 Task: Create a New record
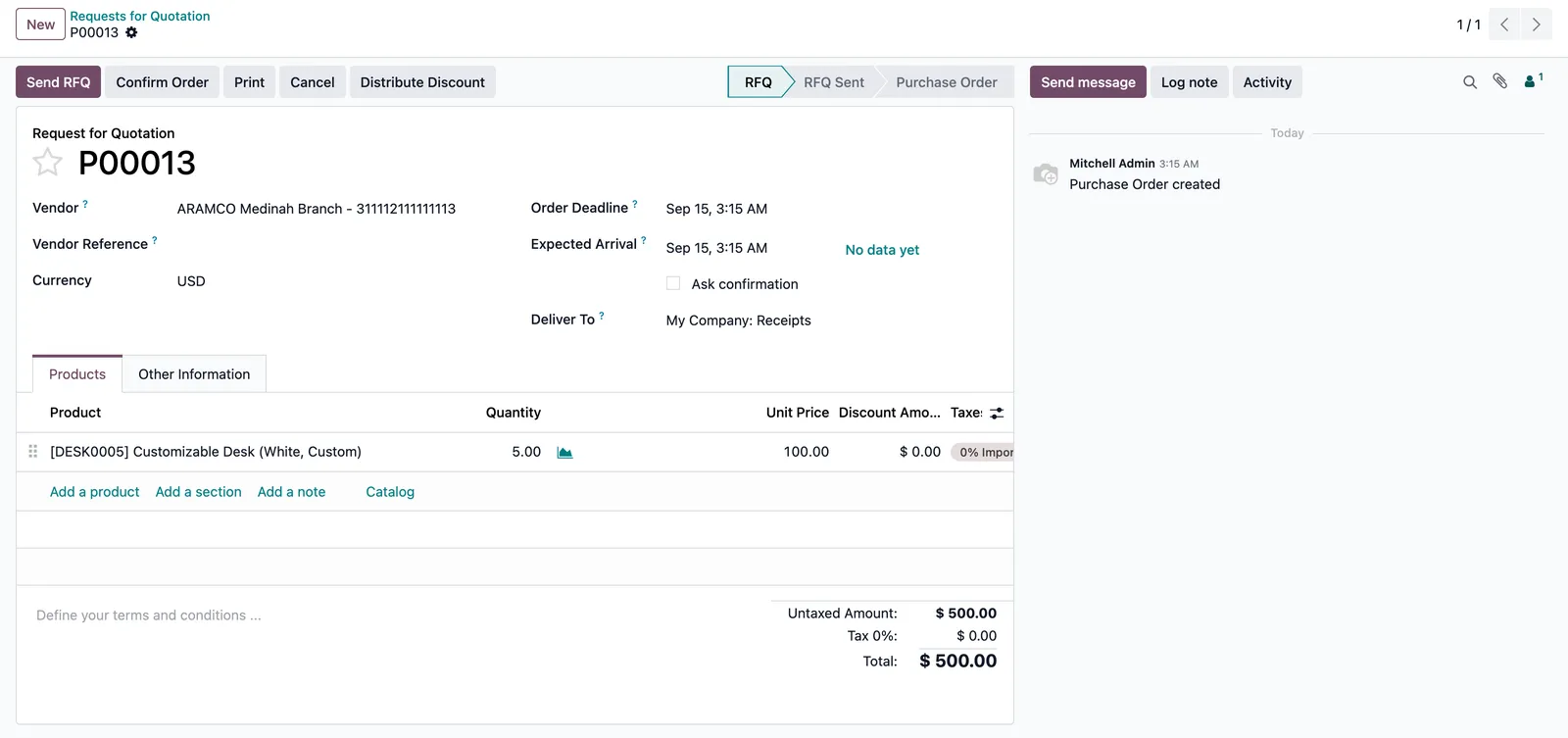[41, 25]
